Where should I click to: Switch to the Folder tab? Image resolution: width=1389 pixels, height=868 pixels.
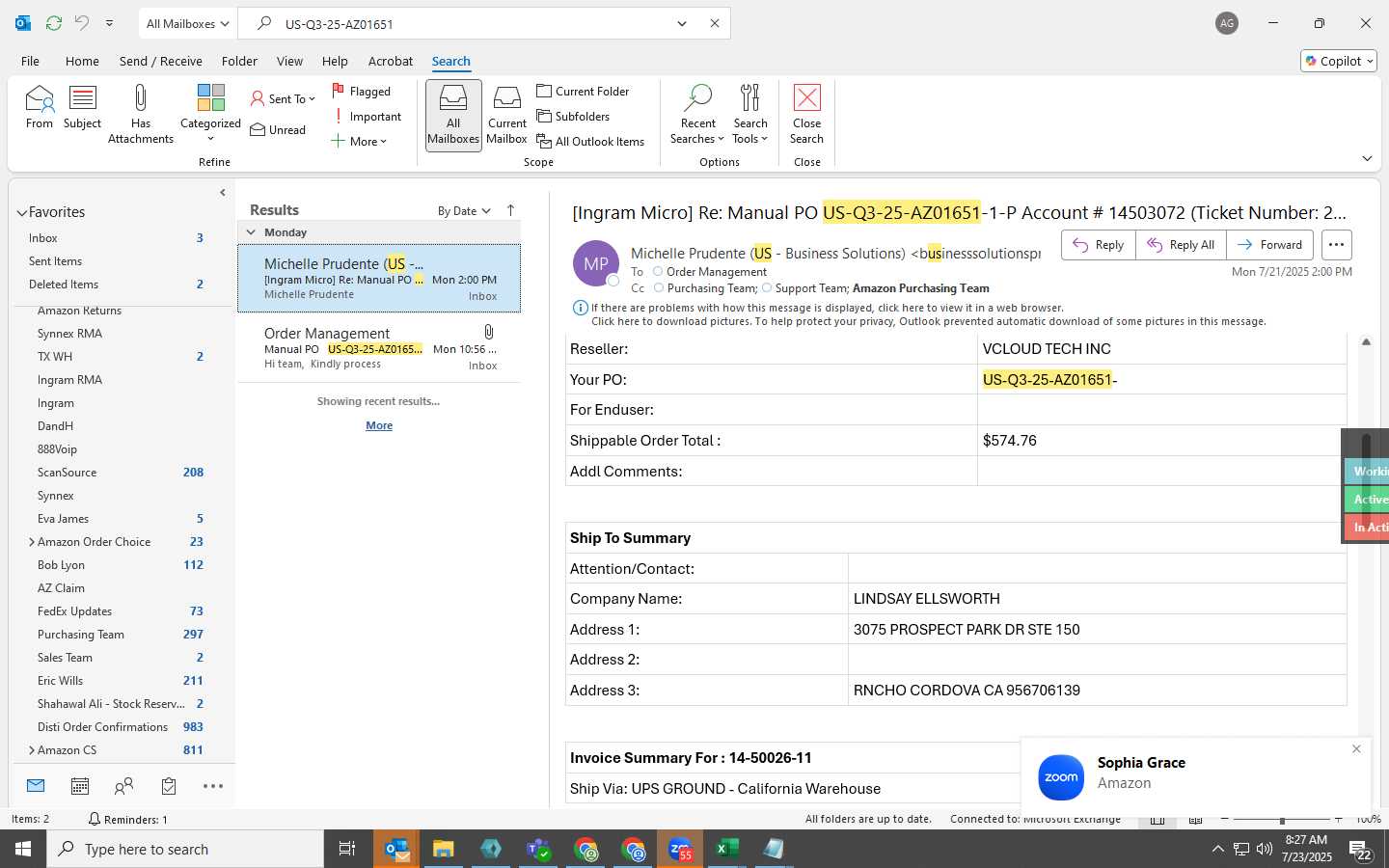pyautogui.click(x=239, y=61)
